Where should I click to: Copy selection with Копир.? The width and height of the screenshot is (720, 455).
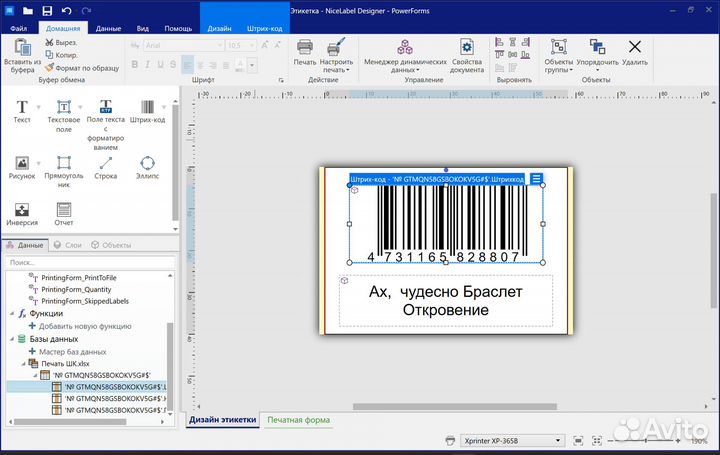[x=61, y=55]
